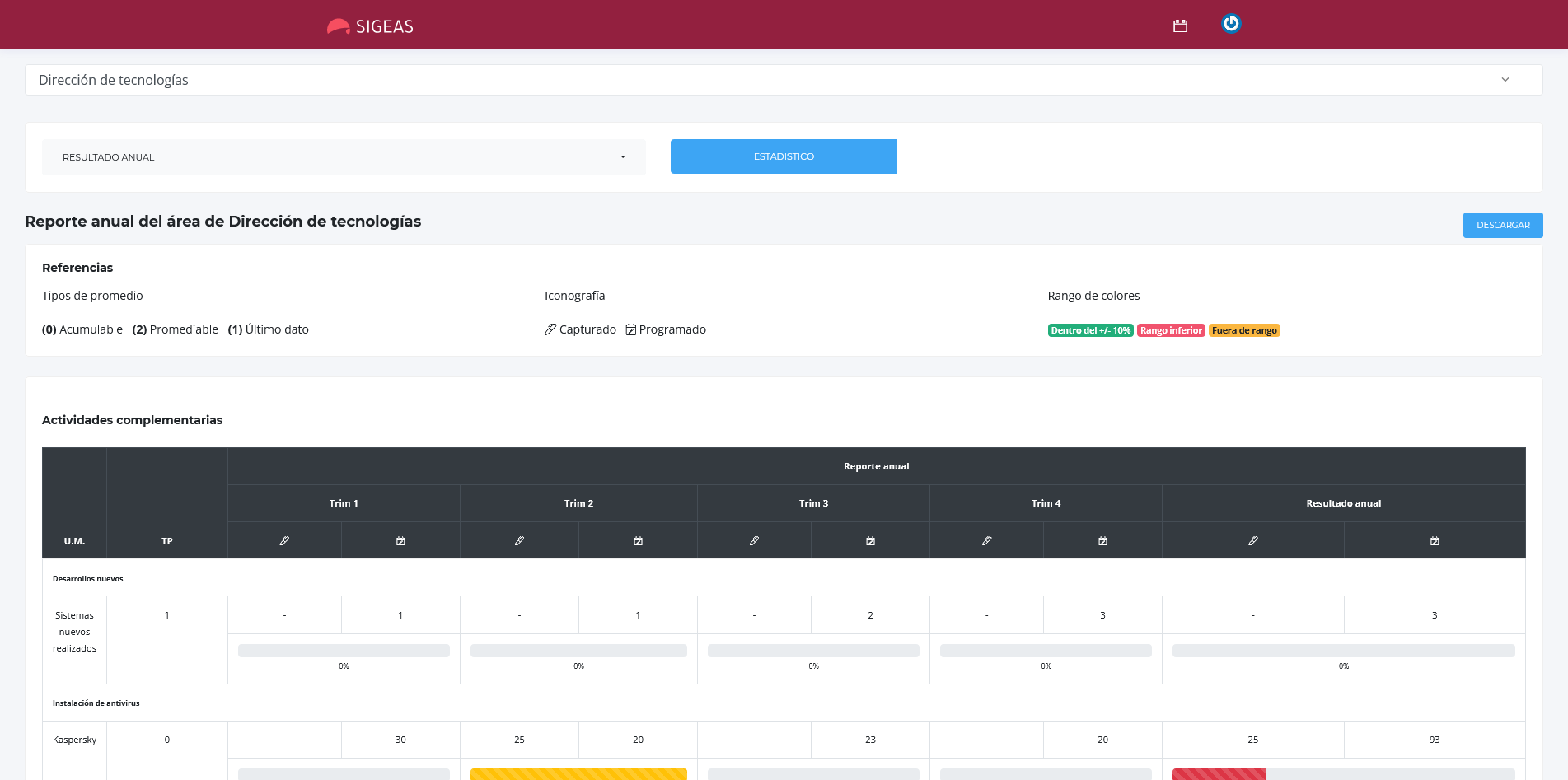
Task: Click Sistemas nuevos annual result progress bar
Action: click(x=1343, y=651)
